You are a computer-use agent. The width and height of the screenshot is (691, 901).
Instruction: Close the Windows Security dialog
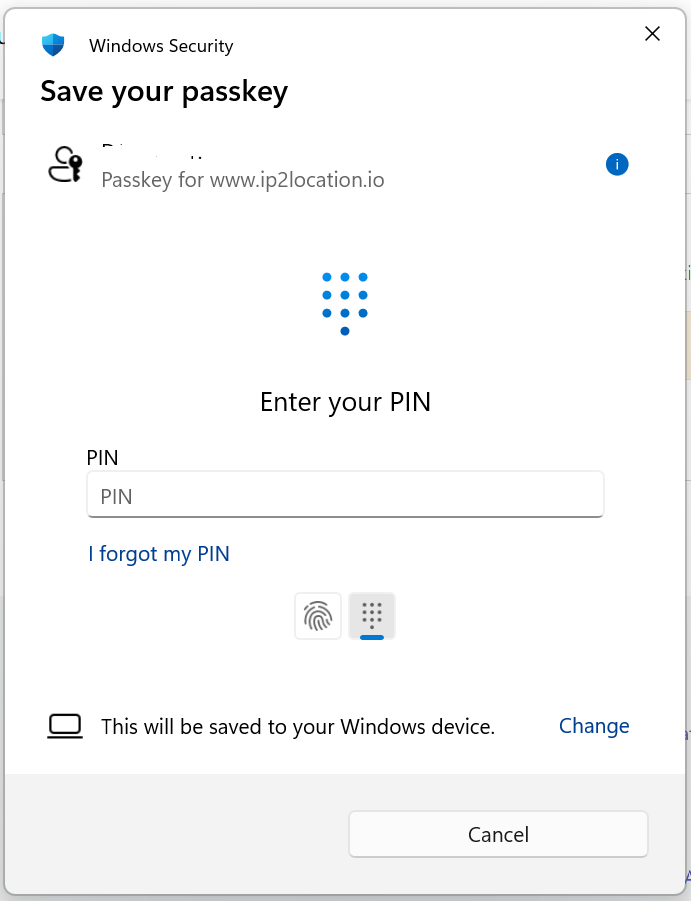652,34
